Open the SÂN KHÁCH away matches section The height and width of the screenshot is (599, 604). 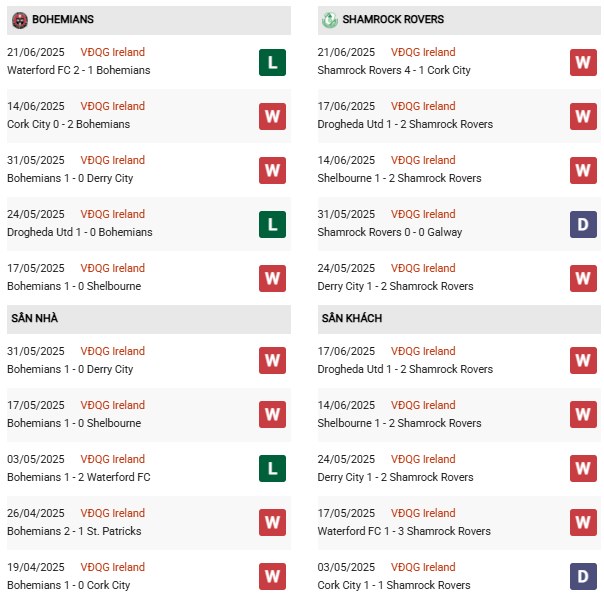tap(352, 318)
